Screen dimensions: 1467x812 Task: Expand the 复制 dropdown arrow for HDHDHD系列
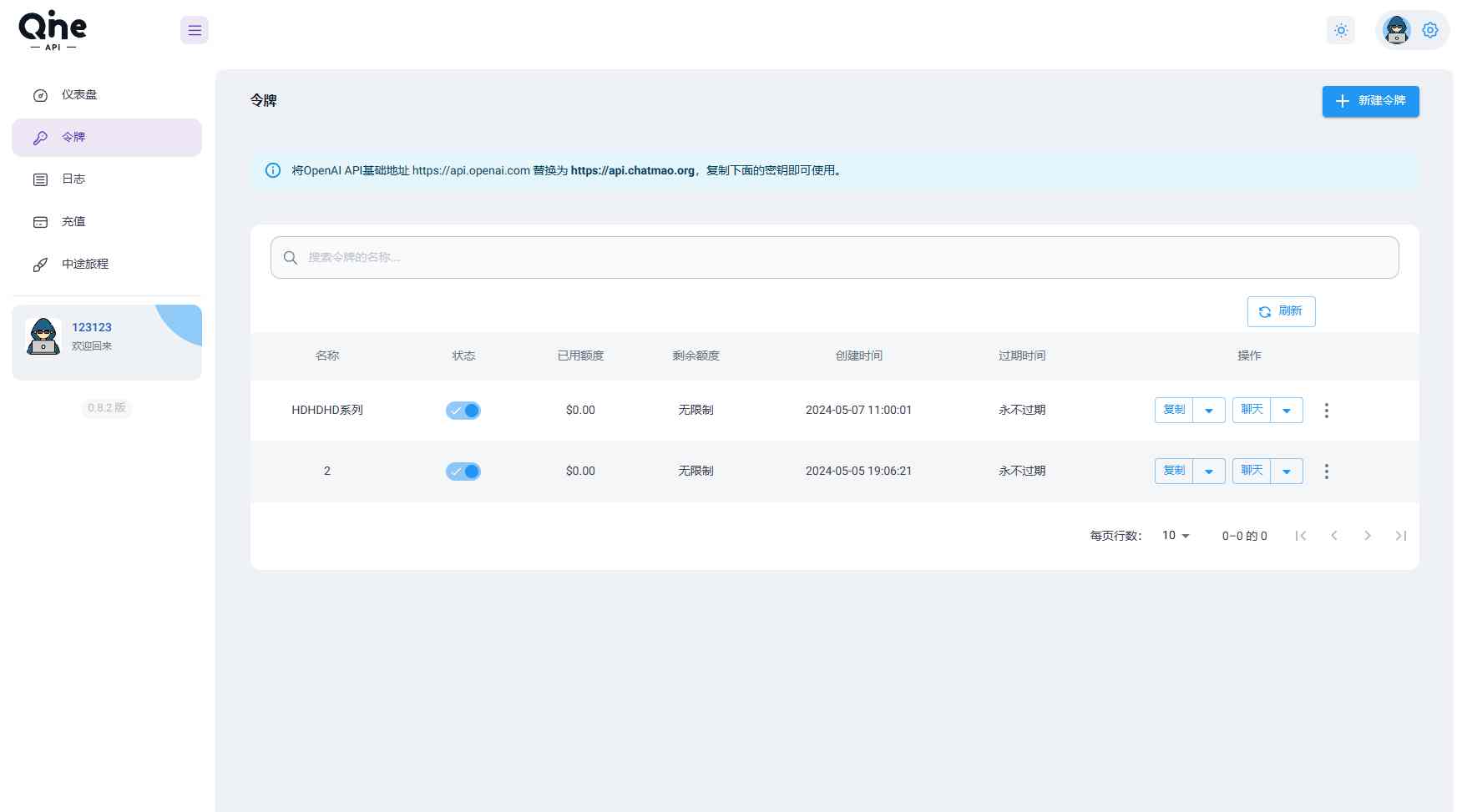point(1208,411)
